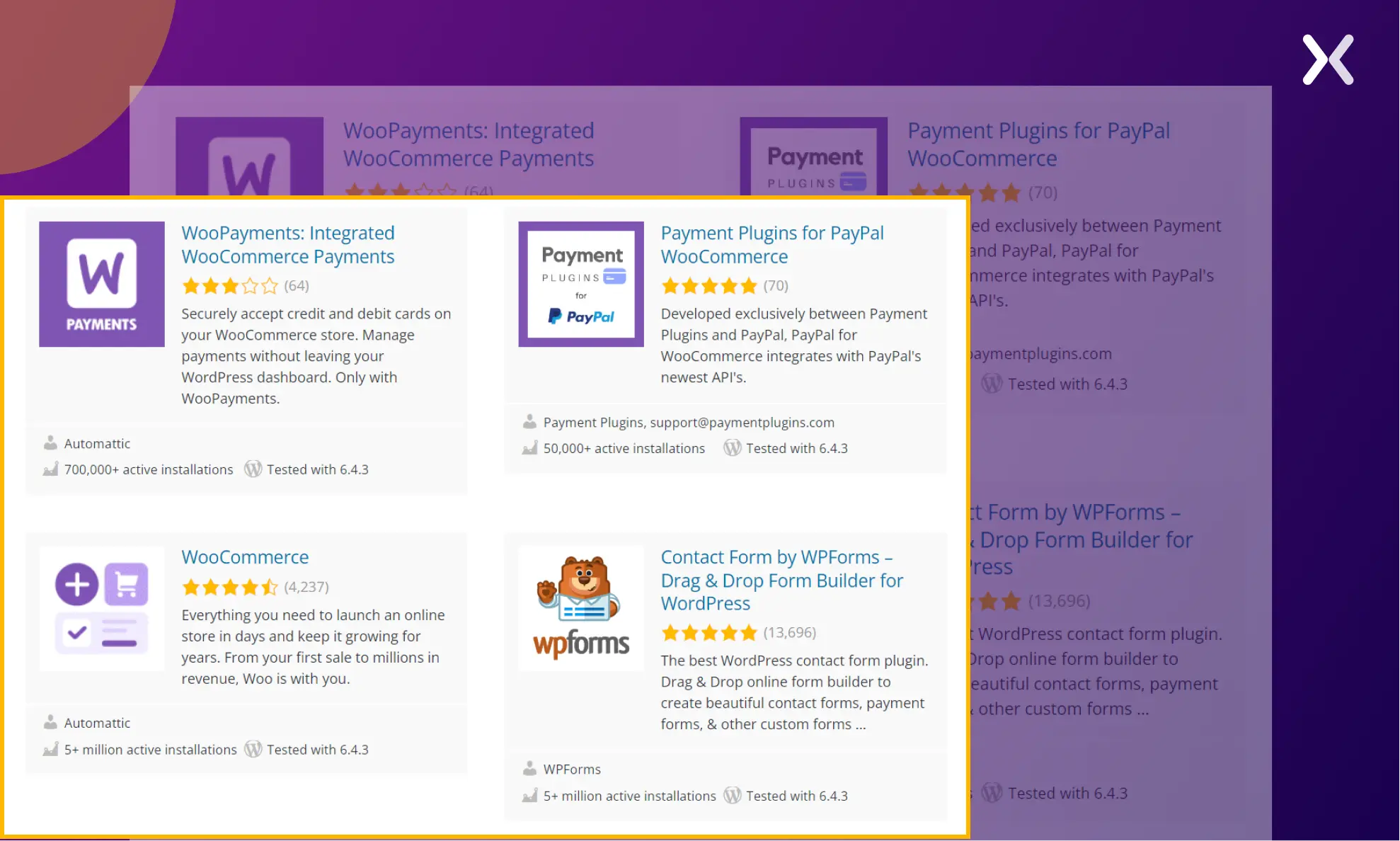Click 'Tested with 6.4.3' in the PayPal plugin card
Viewport: 1400px width, 841px height.
(797, 448)
